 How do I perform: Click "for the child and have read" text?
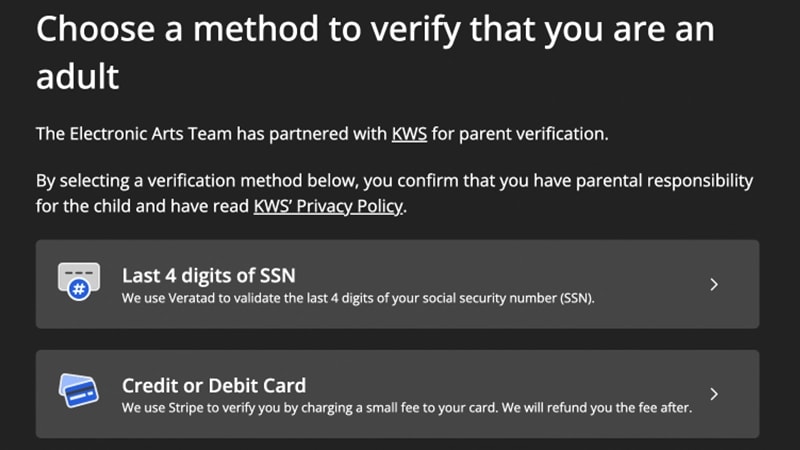(141, 207)
